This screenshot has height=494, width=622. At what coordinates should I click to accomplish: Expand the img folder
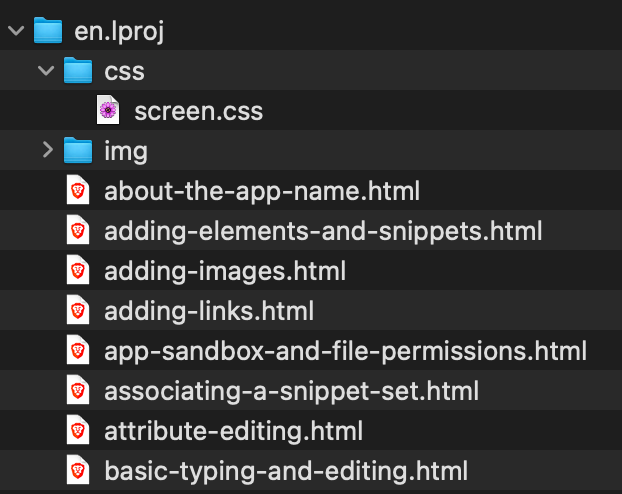[46, 151]
